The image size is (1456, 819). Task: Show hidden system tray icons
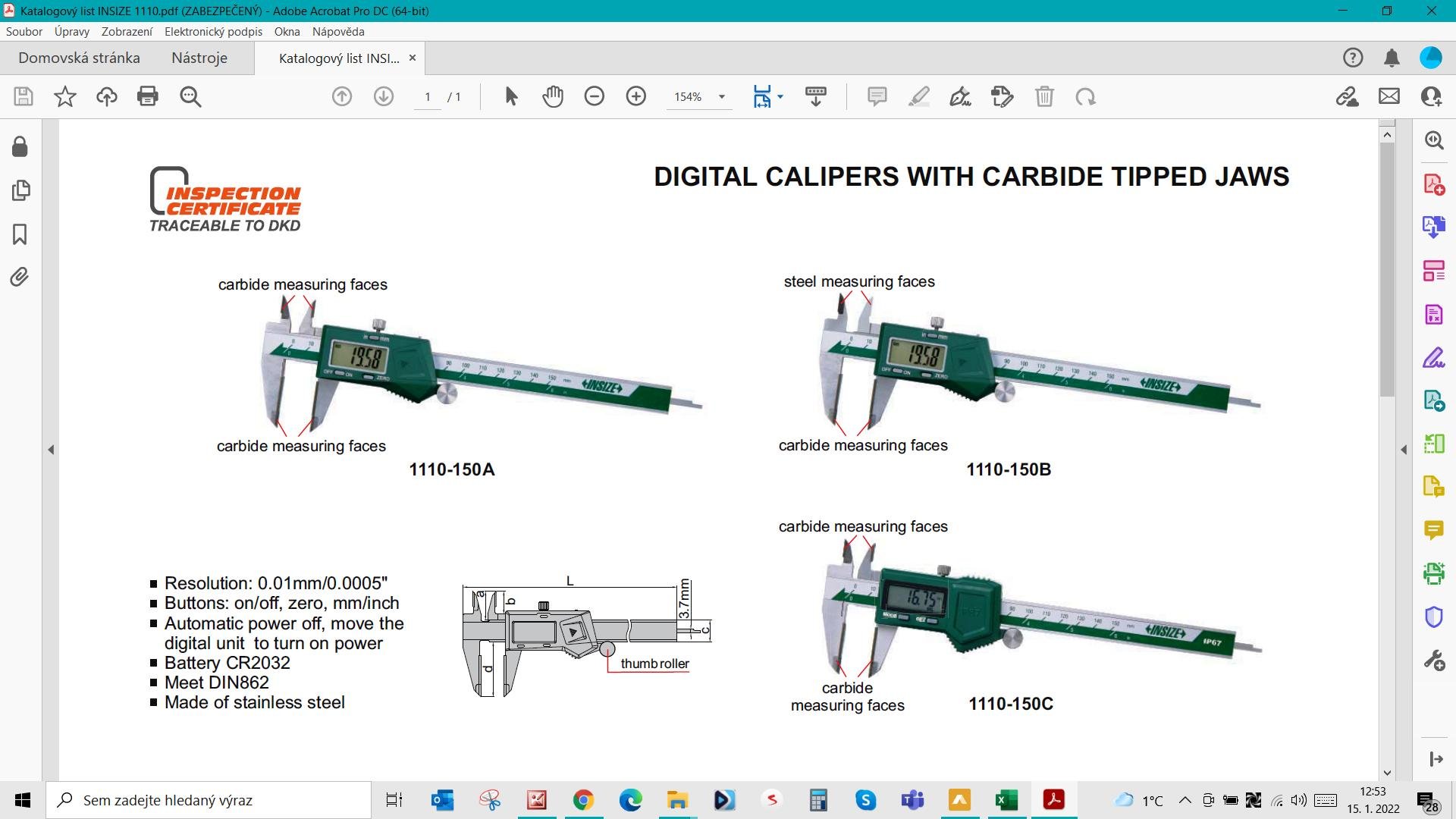1185,800
